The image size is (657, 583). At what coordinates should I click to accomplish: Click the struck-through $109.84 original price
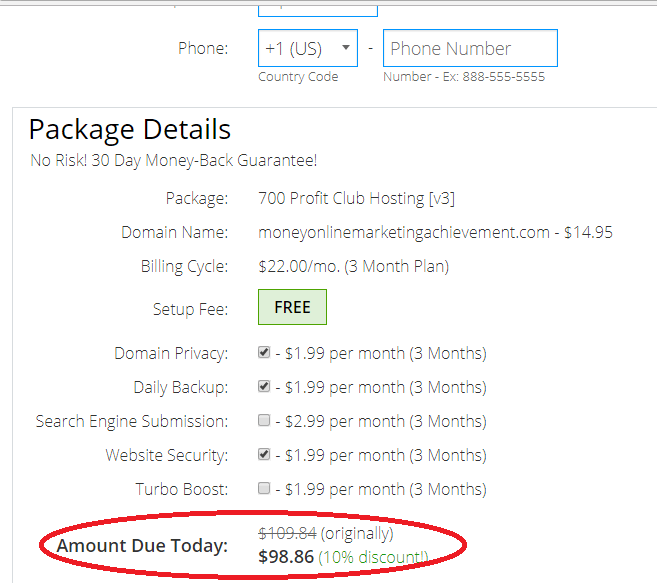pos(287,533)
